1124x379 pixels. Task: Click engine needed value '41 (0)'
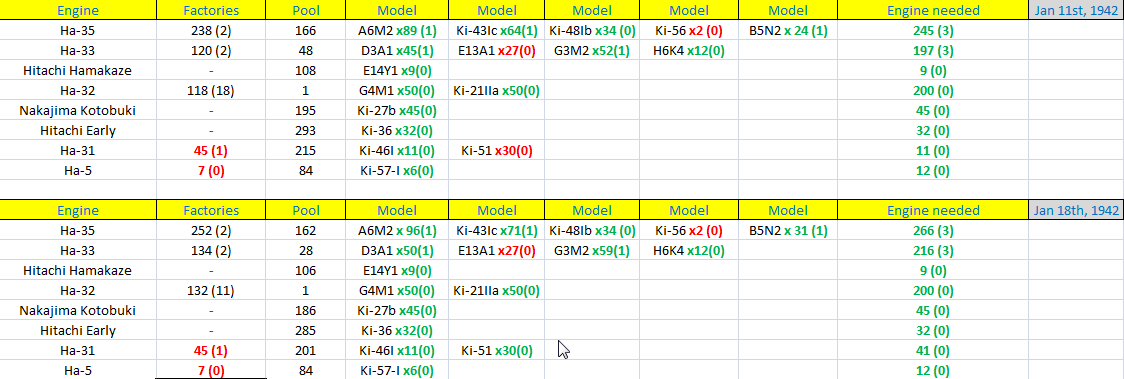coord(933,351)
